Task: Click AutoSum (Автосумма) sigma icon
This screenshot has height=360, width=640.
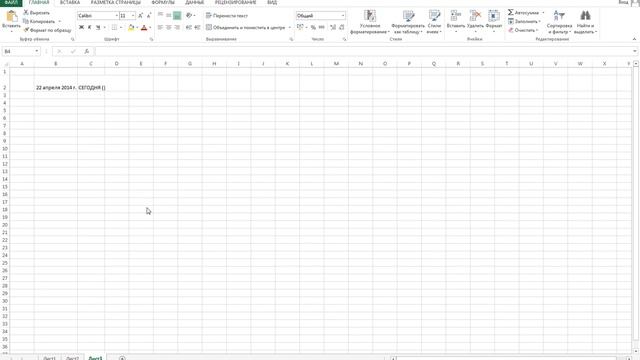Action: (511, 13)
